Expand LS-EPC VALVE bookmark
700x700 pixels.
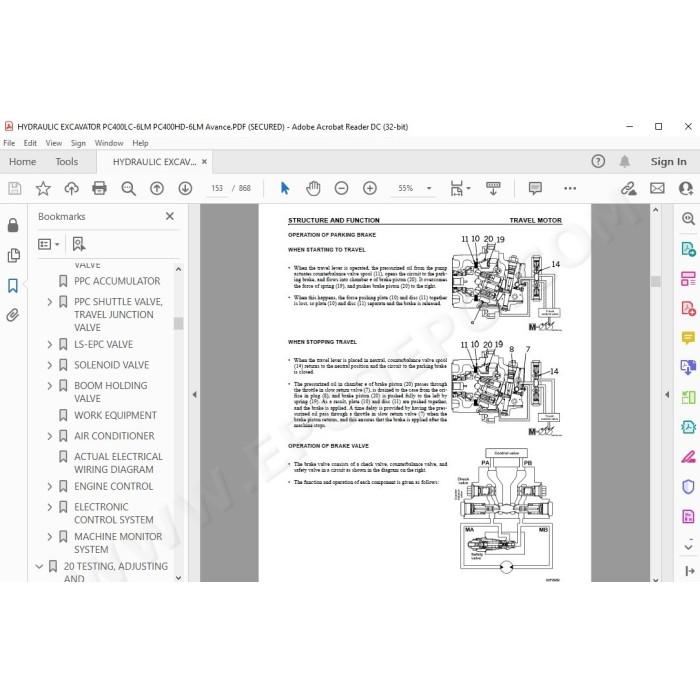tap(50, 344)
